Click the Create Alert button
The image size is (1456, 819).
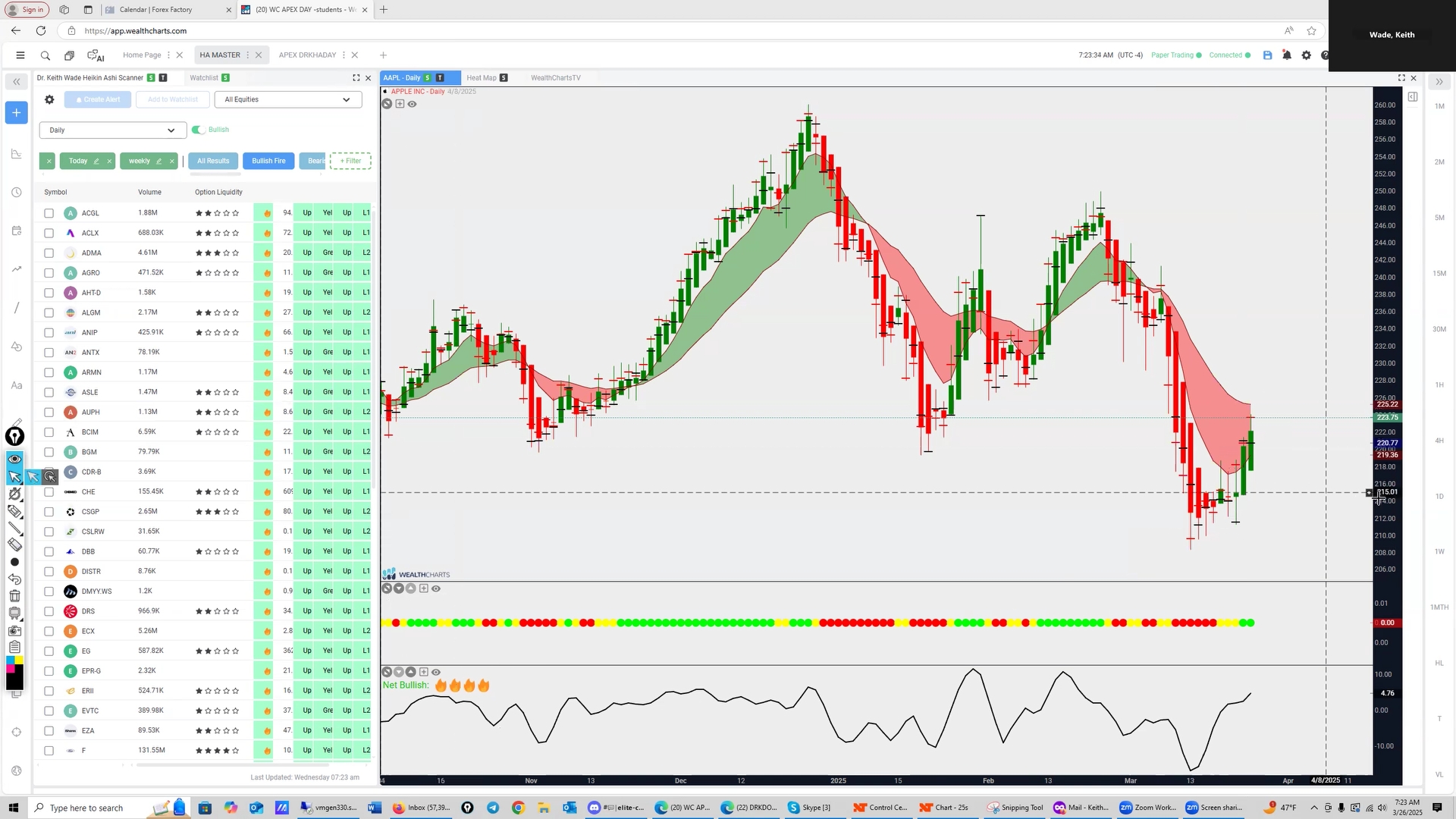click(x=98, y=99)
